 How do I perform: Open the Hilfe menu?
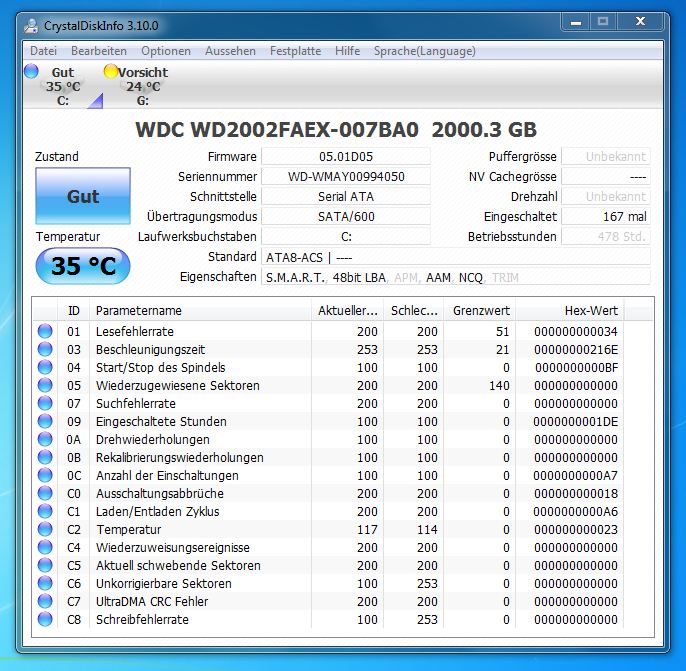(x=347, y=51)
